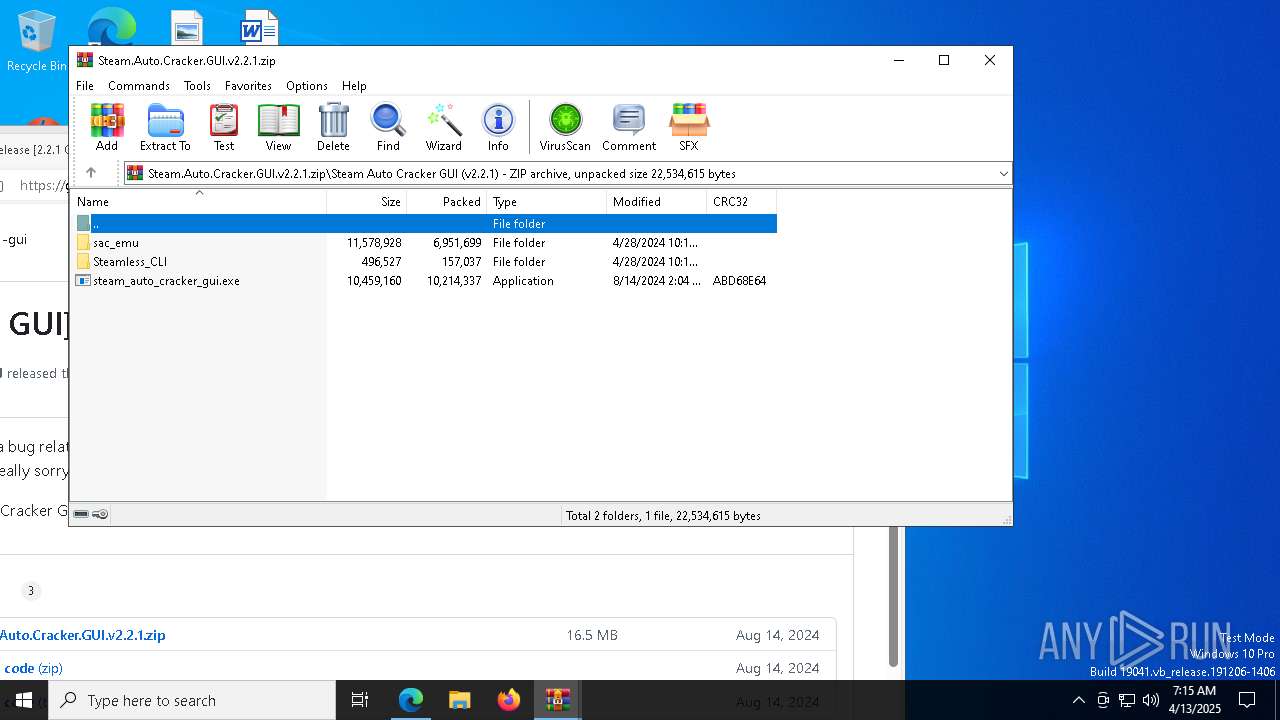Click the Auto.Cracker.GUI.v2.2.1.zip download link
The height and width of the screenshot is (720, 1280).
tap(83, 635)
